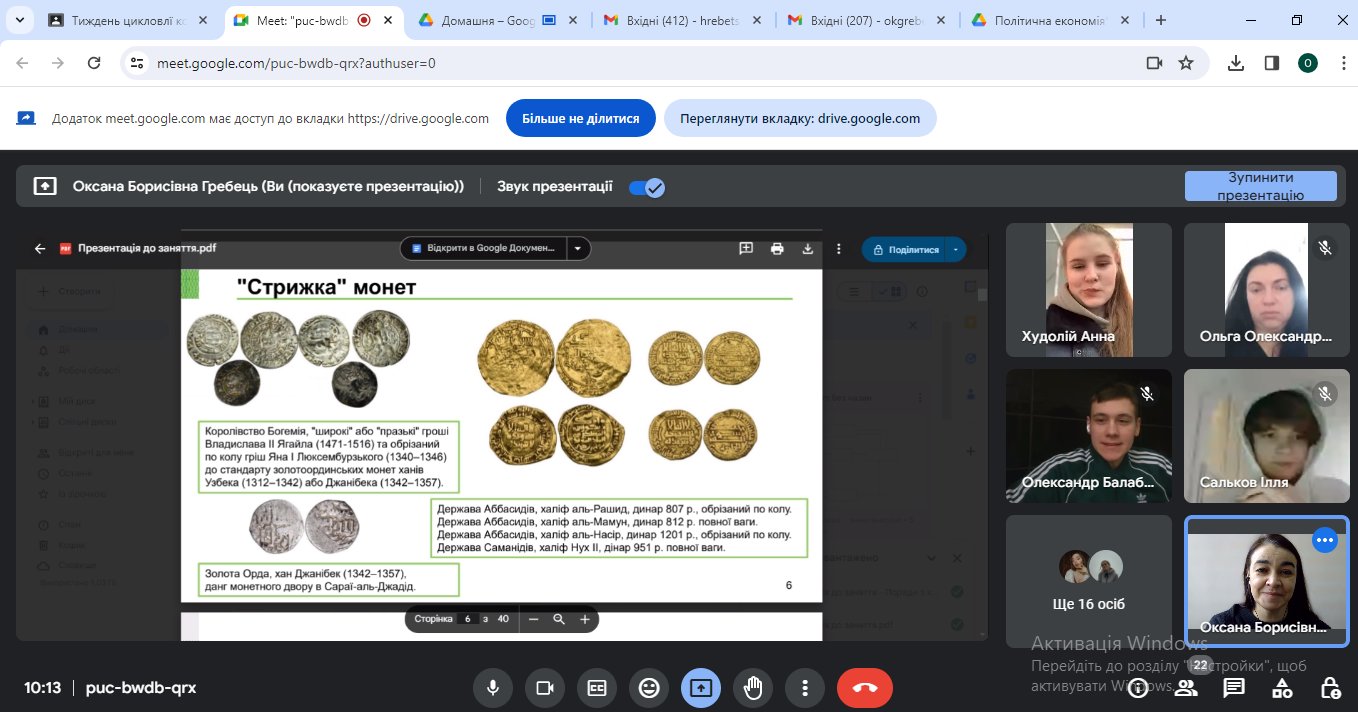Expand the open-with dropdown arrow in PDF viewer
Screen dimensions: 1358x712
578,249
